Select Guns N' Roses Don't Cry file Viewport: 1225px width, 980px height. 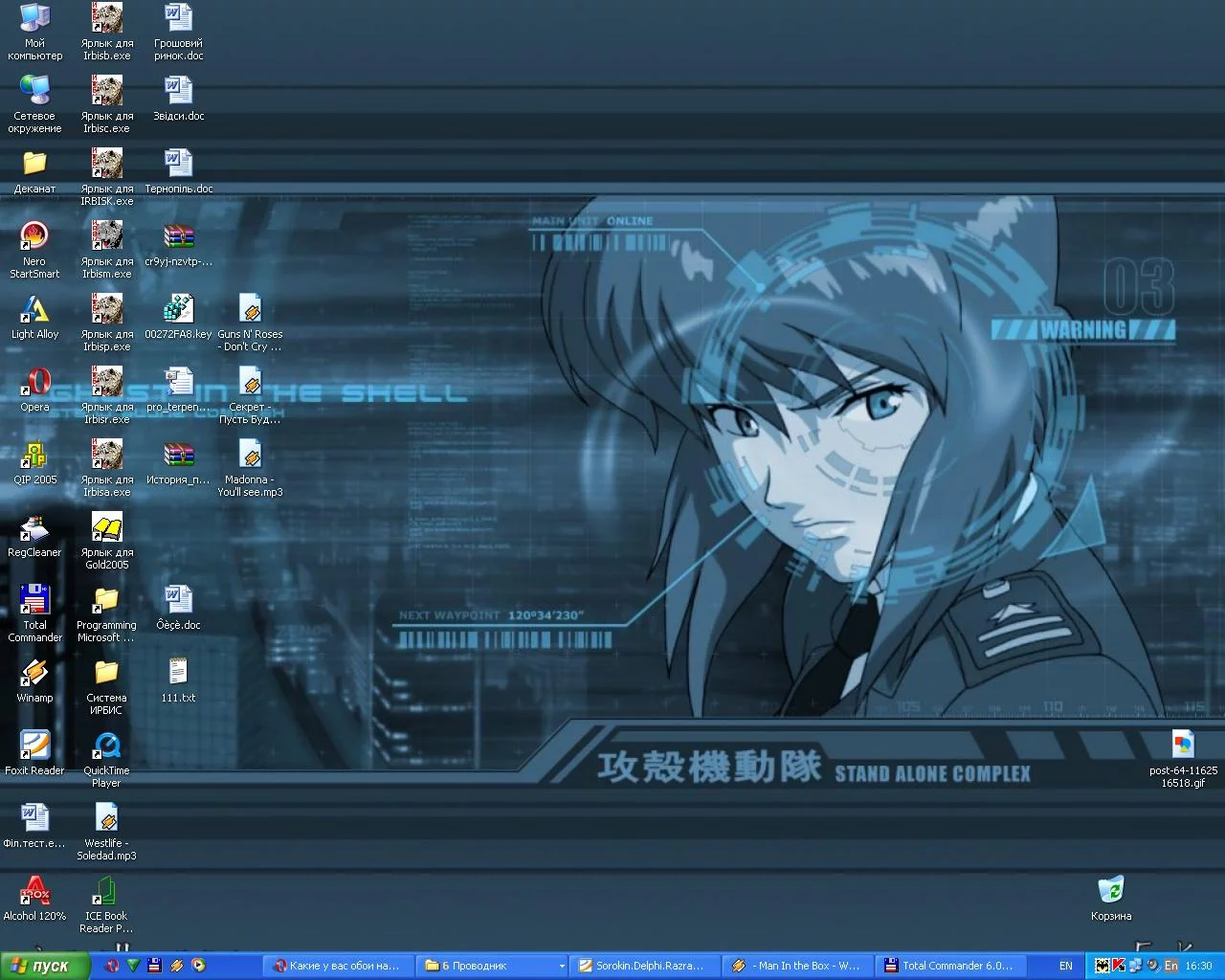[x=250, y=323]
